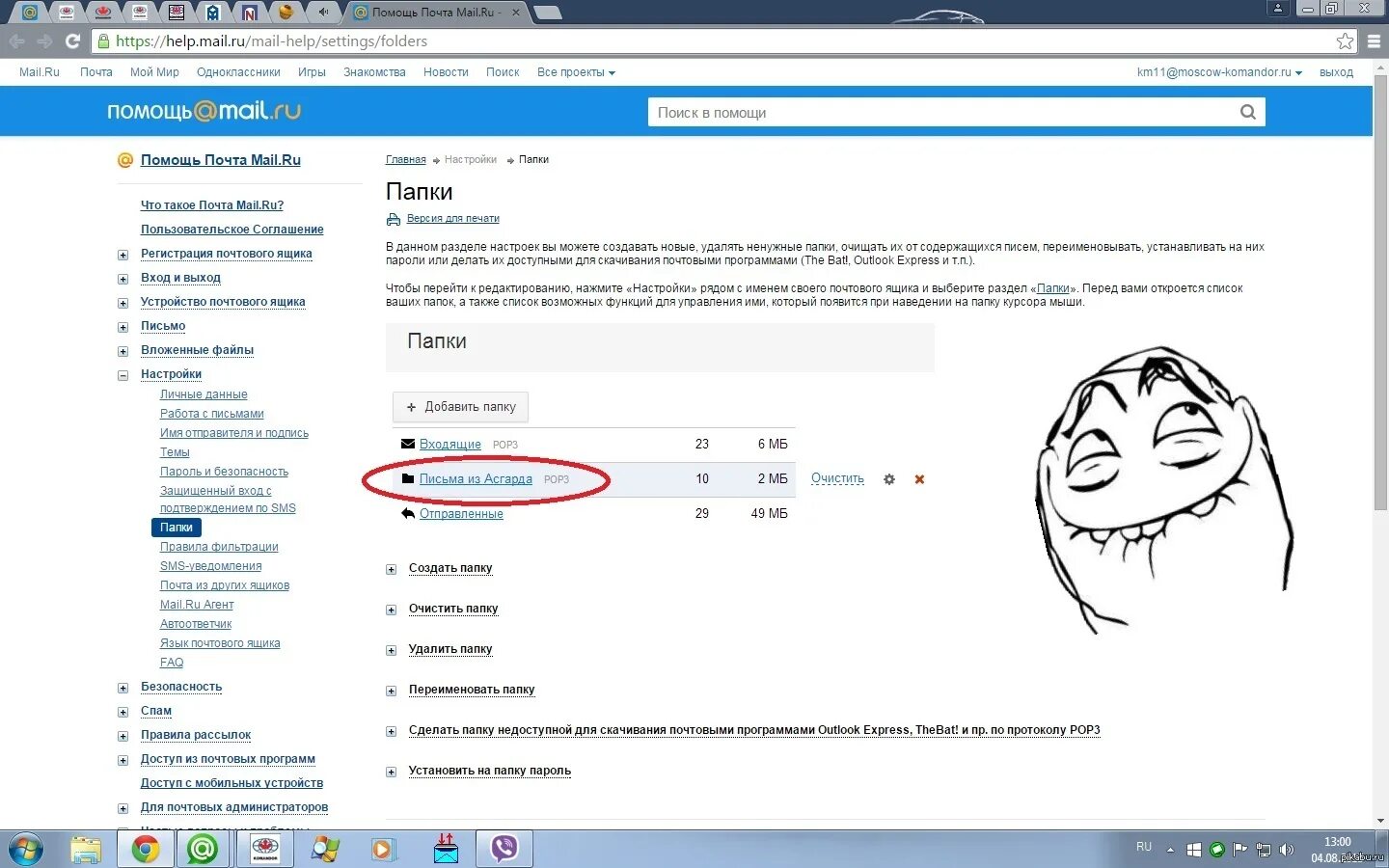Click Chrome icon on taskbar
This screenshot has width=1389, height=868.
click(146, 849)
